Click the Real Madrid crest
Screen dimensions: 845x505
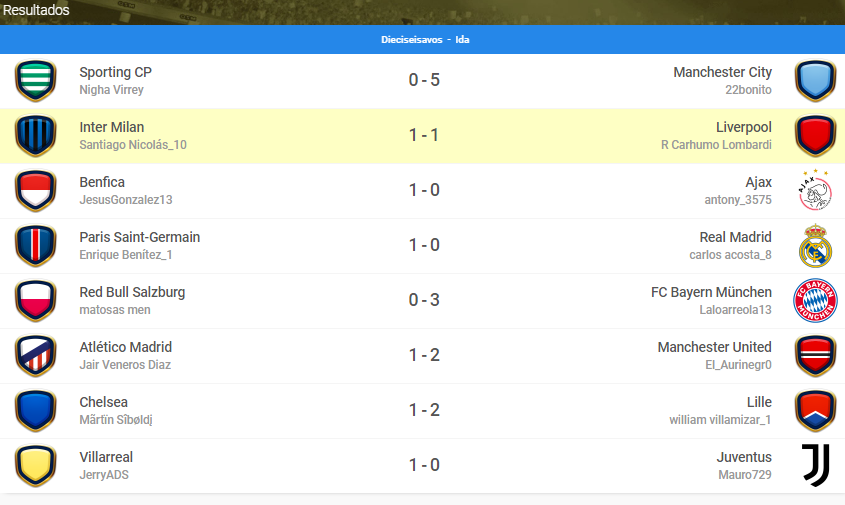pos(815,246)
